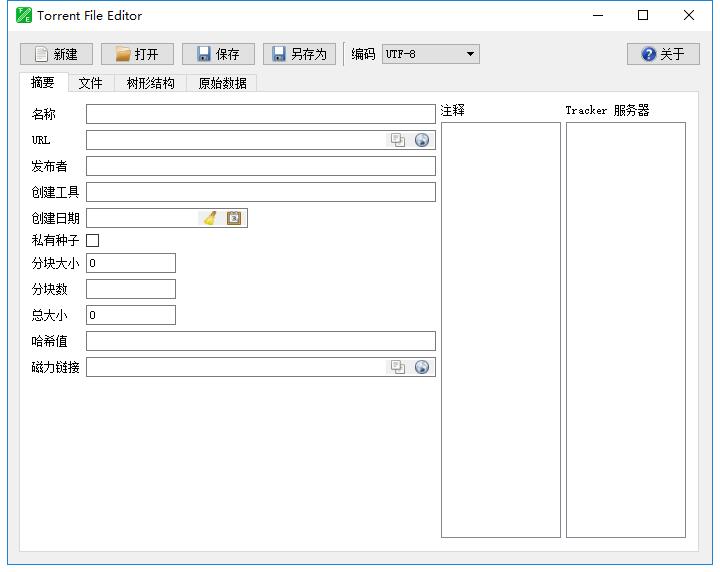Copy the magnet link via copy icon
The image size is (720, 572).
398,367
